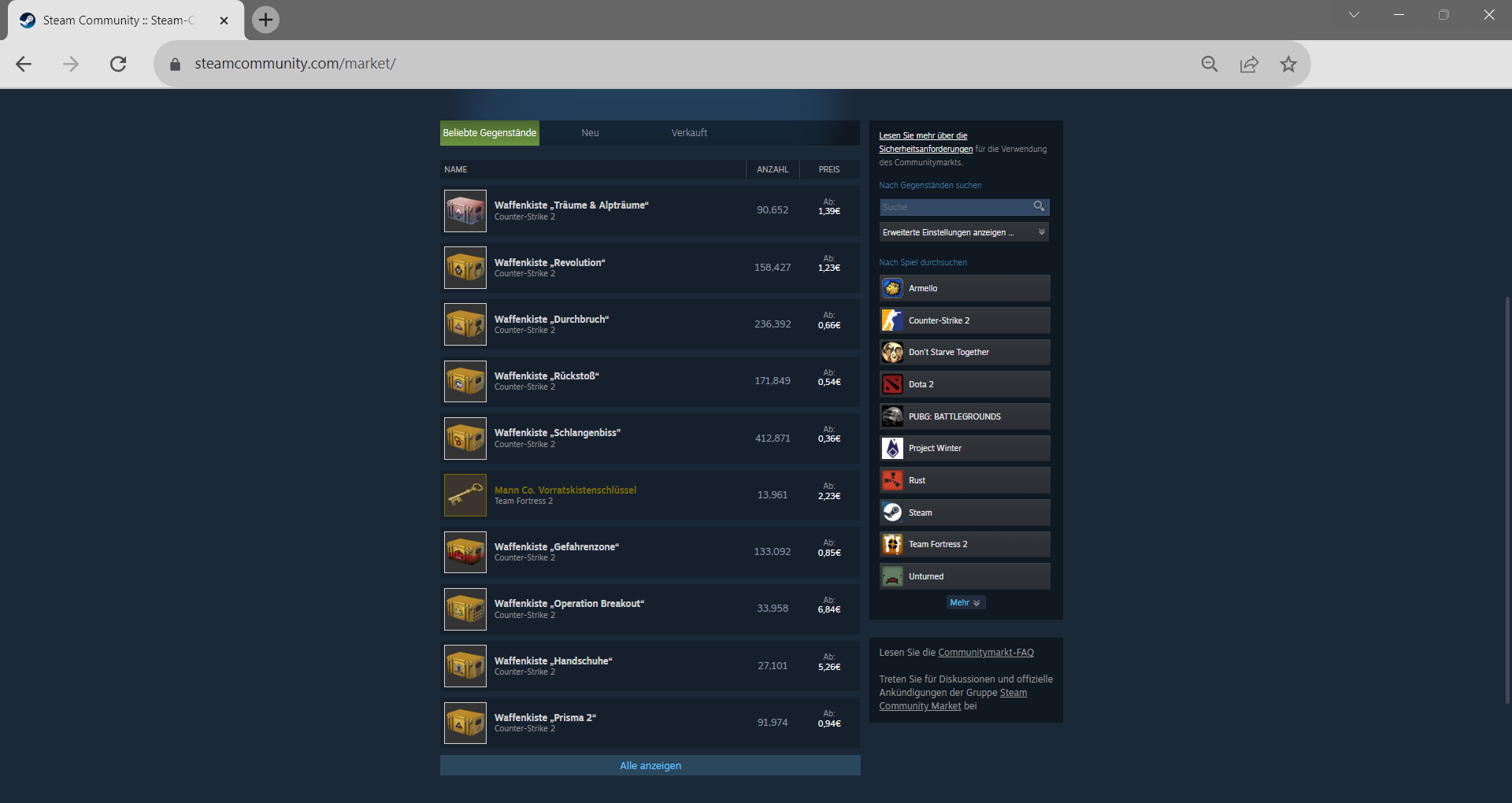Open the Communitymarkt-FAQ link
Image resolution: width=1512 pixels, height=803 pixels.
pos(985,653)
